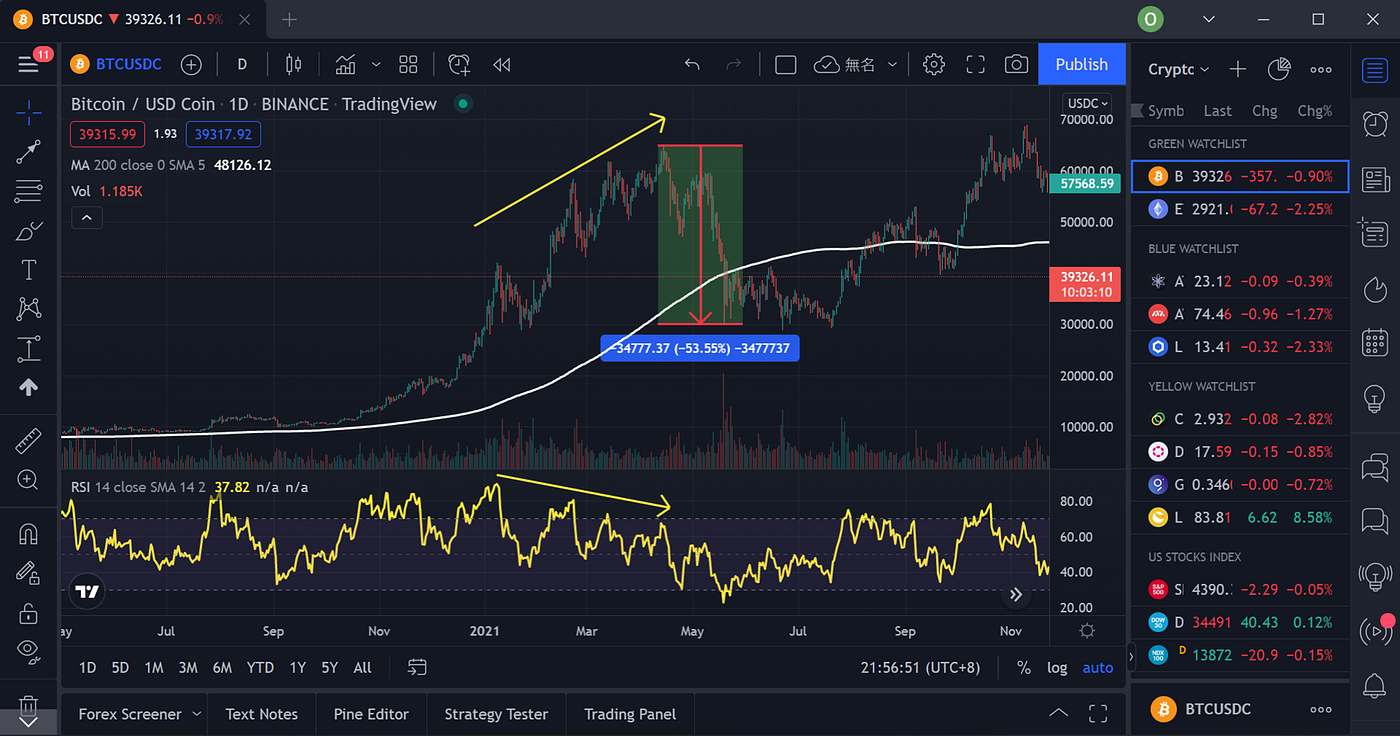
Task: Open the go to date picker
Action: (417, 667)
